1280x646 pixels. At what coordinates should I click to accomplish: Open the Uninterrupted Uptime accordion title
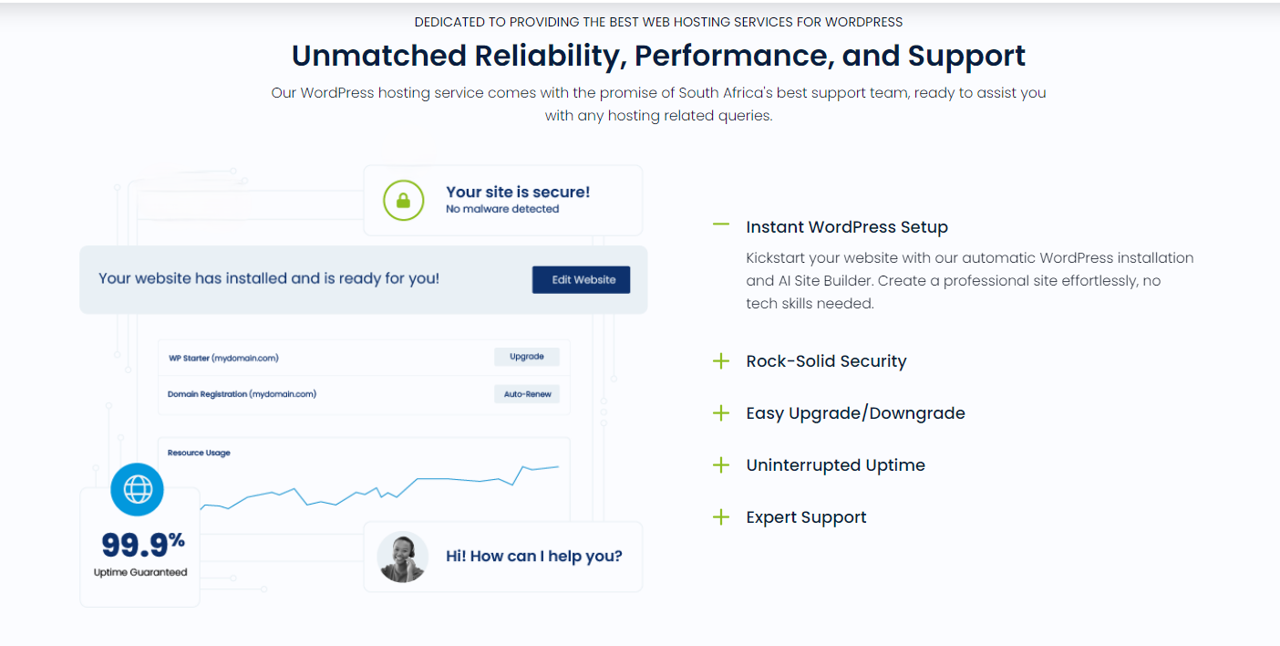pyautogui.click(x=835, y=465)
